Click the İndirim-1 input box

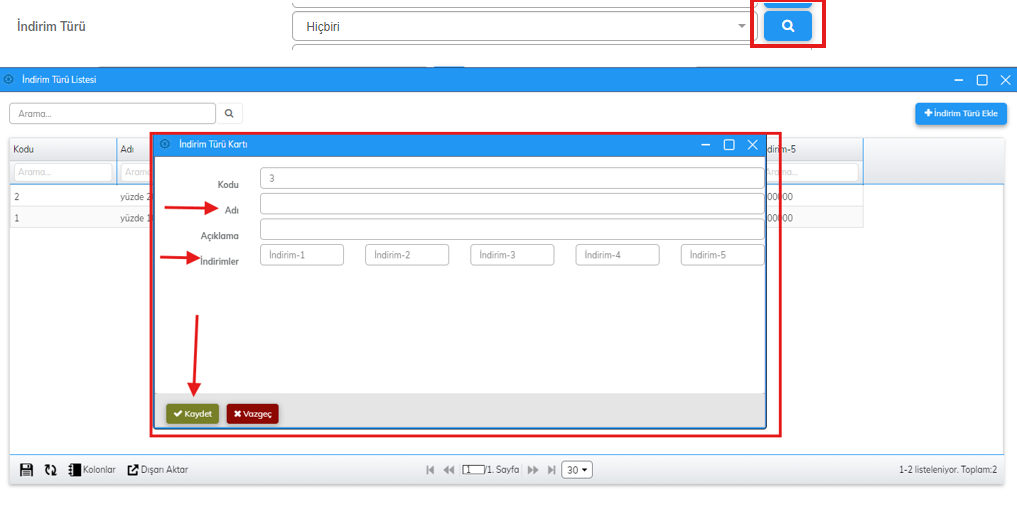[x=301, y=255]
